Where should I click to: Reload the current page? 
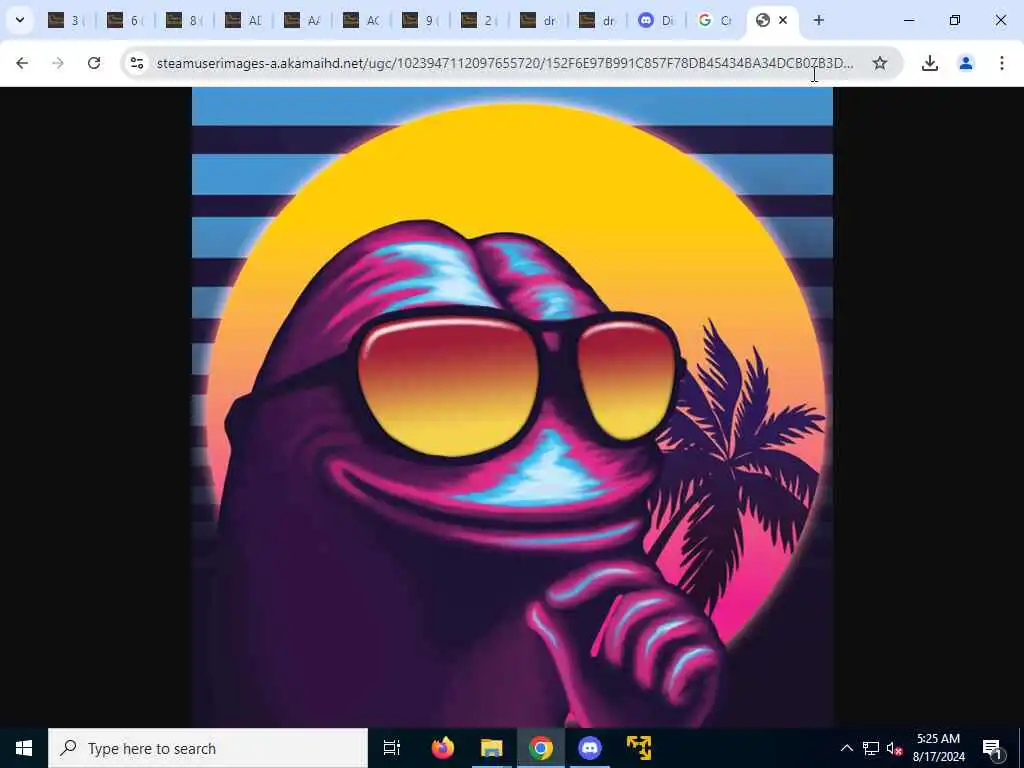pos(94,63)
